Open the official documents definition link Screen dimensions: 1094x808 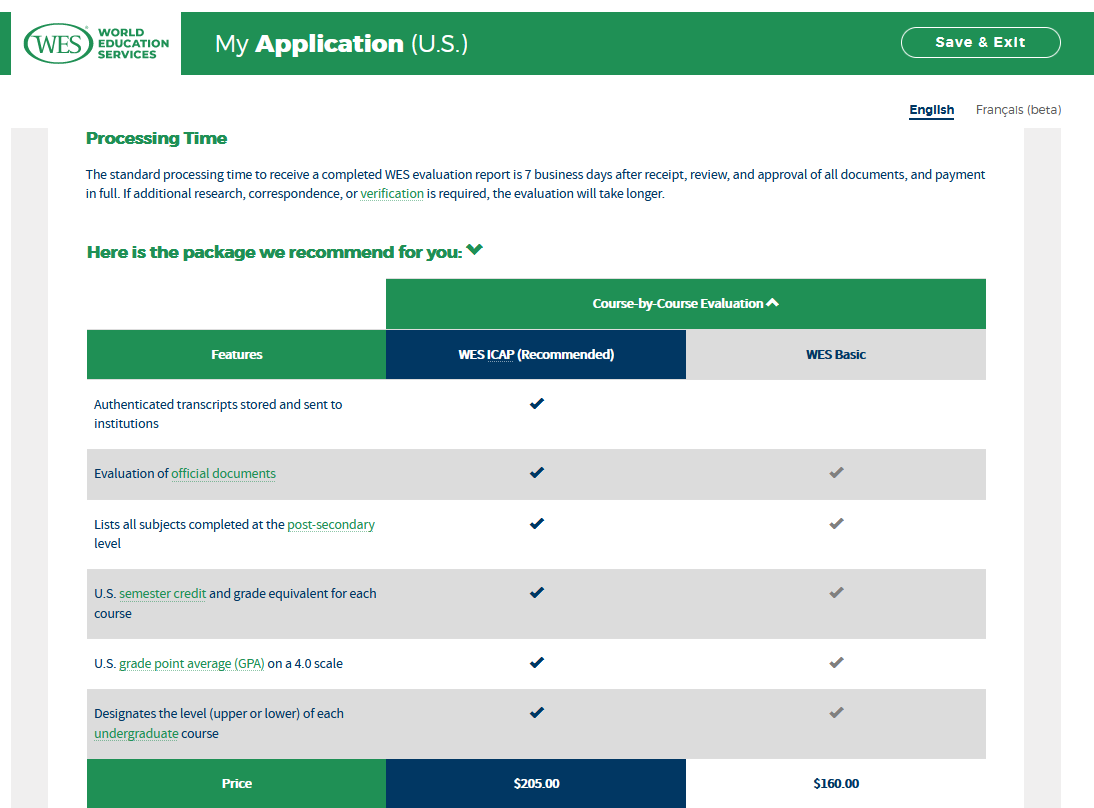tap(223, 474)
